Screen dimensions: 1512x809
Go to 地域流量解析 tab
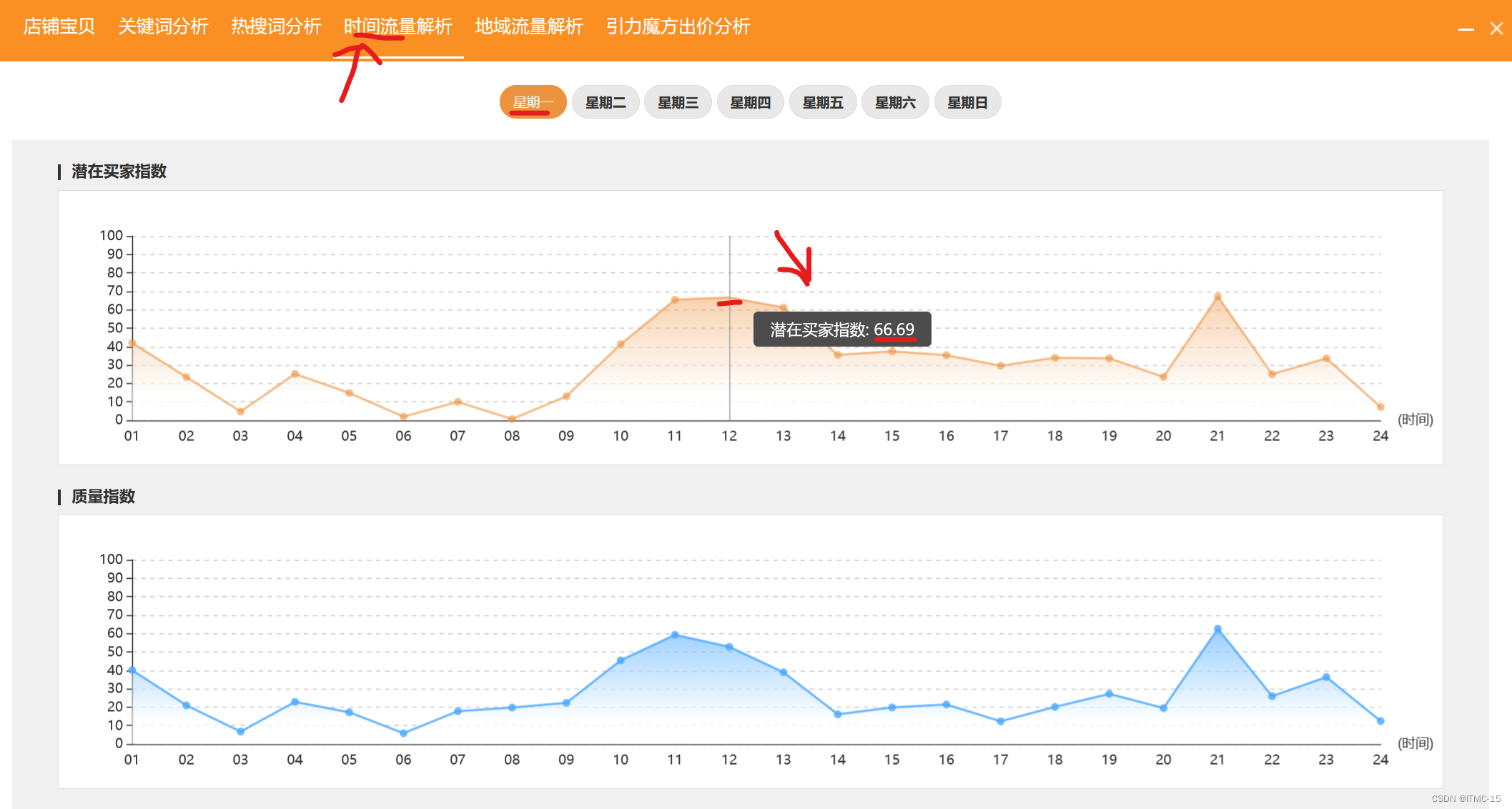(x=530, y=26)
